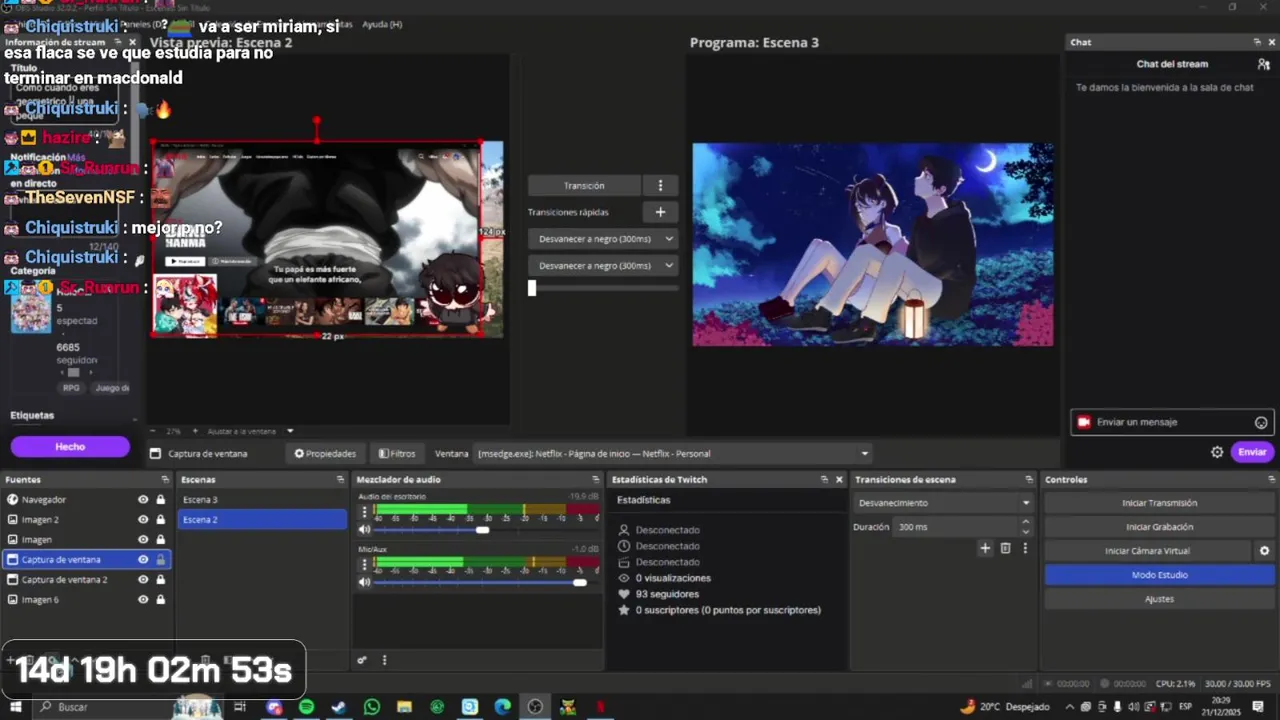The height and width of the screenshot is (720, 1280).
Task: Switch to Escena 3 in scenes list
Action: pyautogui.click(x=262, y=500)
